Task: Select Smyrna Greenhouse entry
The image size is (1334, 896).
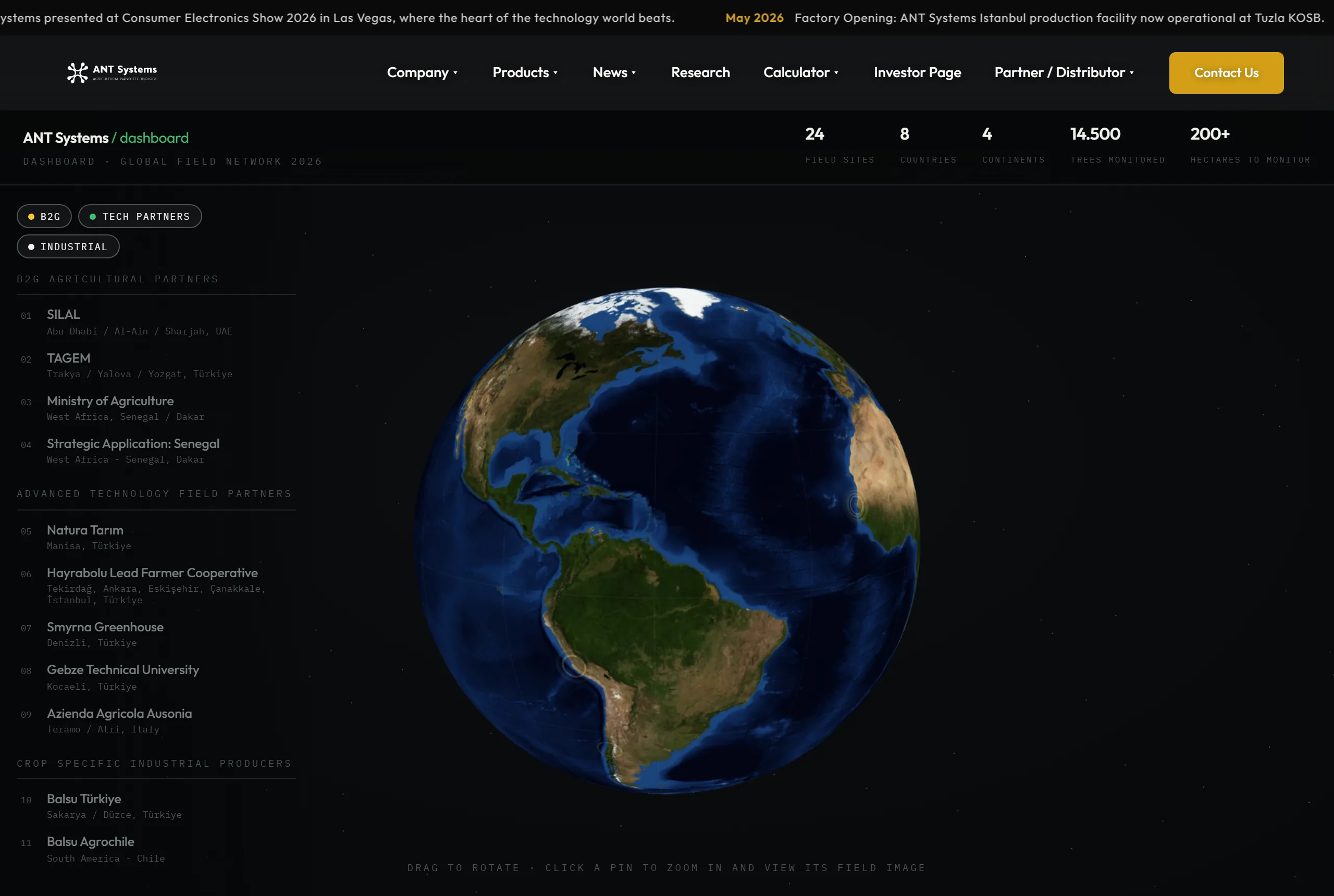Action: (156, 634)
